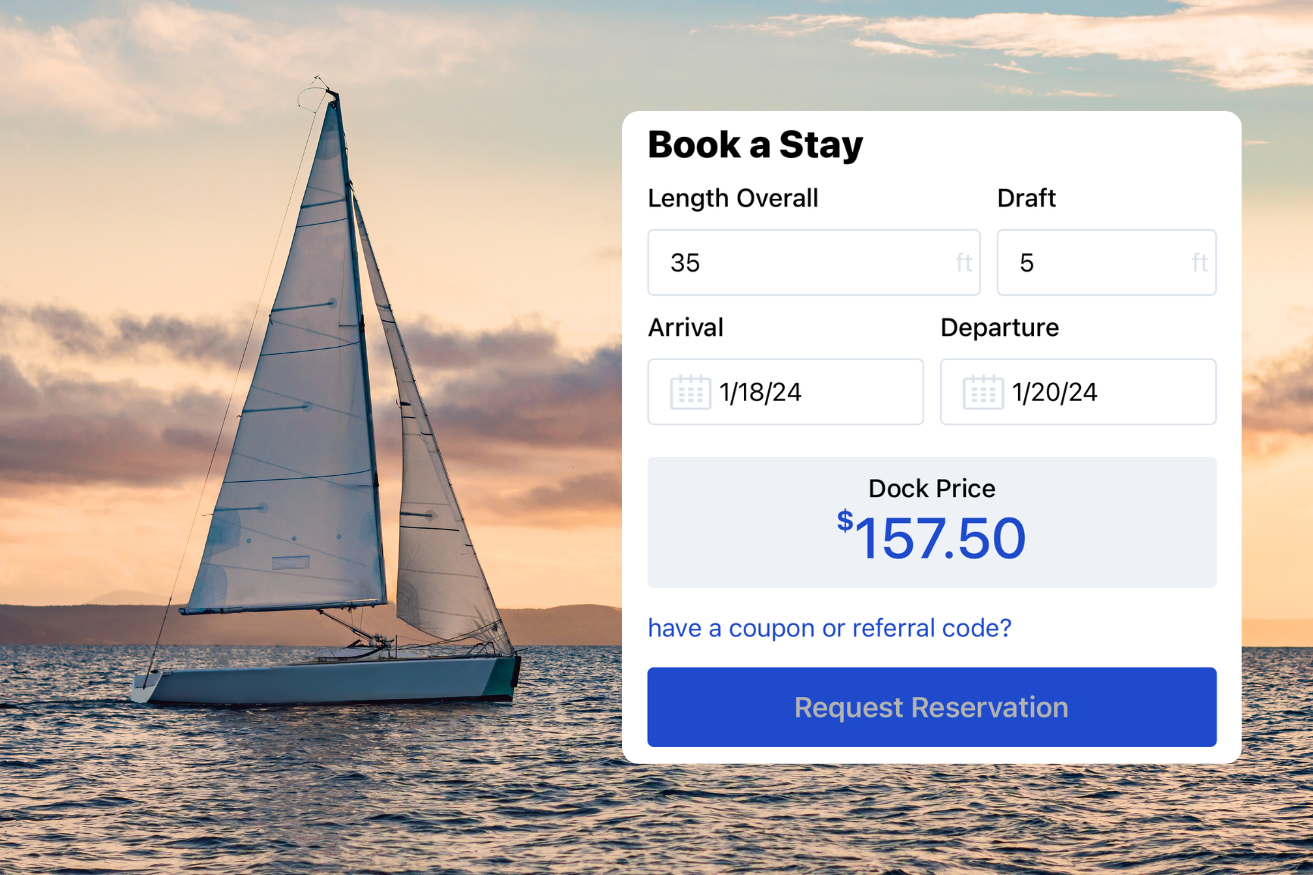This screenshot has height=875, width=1313.
Task: Click the Dock Price label
Action: point(931,488)
